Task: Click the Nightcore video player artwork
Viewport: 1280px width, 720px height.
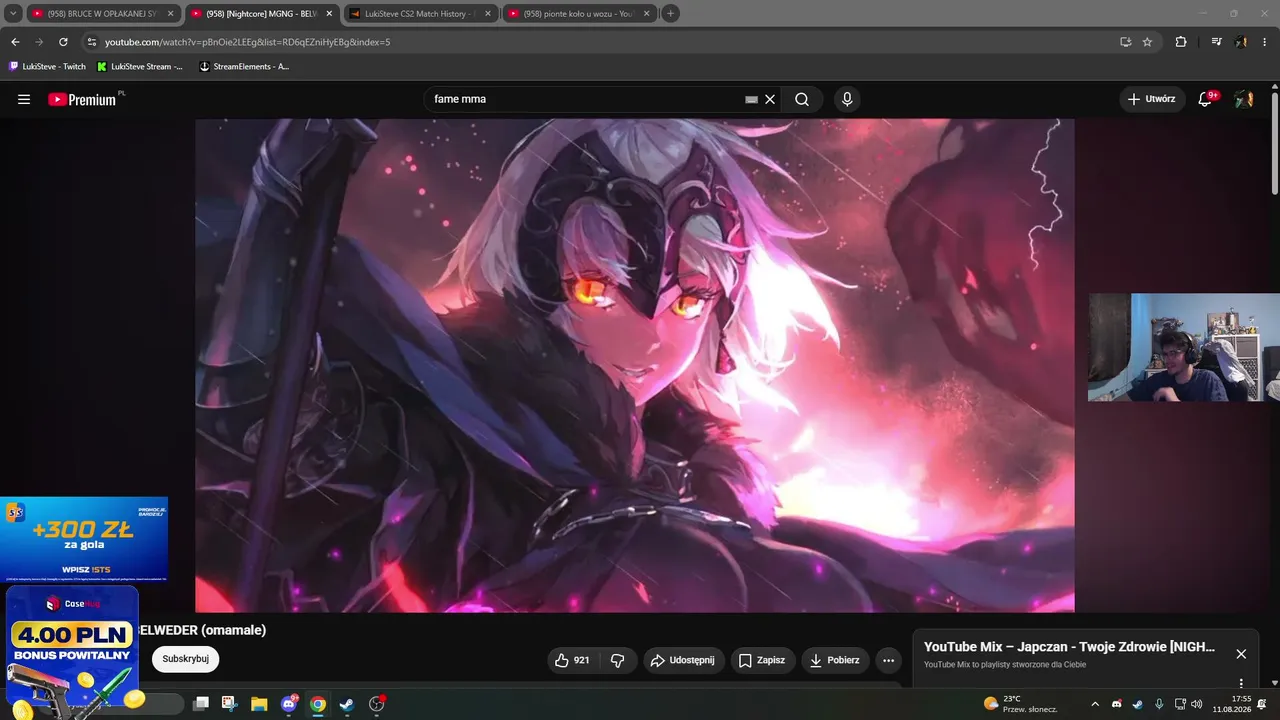Action: tap(635, 365)
